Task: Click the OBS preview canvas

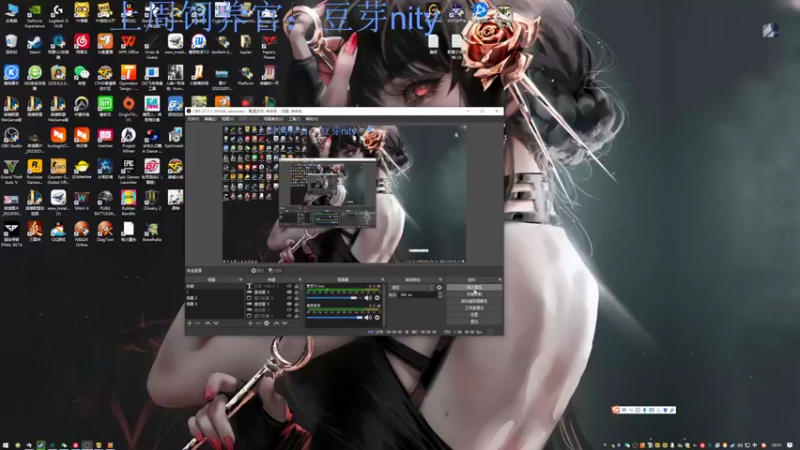Action: point(344,194)
